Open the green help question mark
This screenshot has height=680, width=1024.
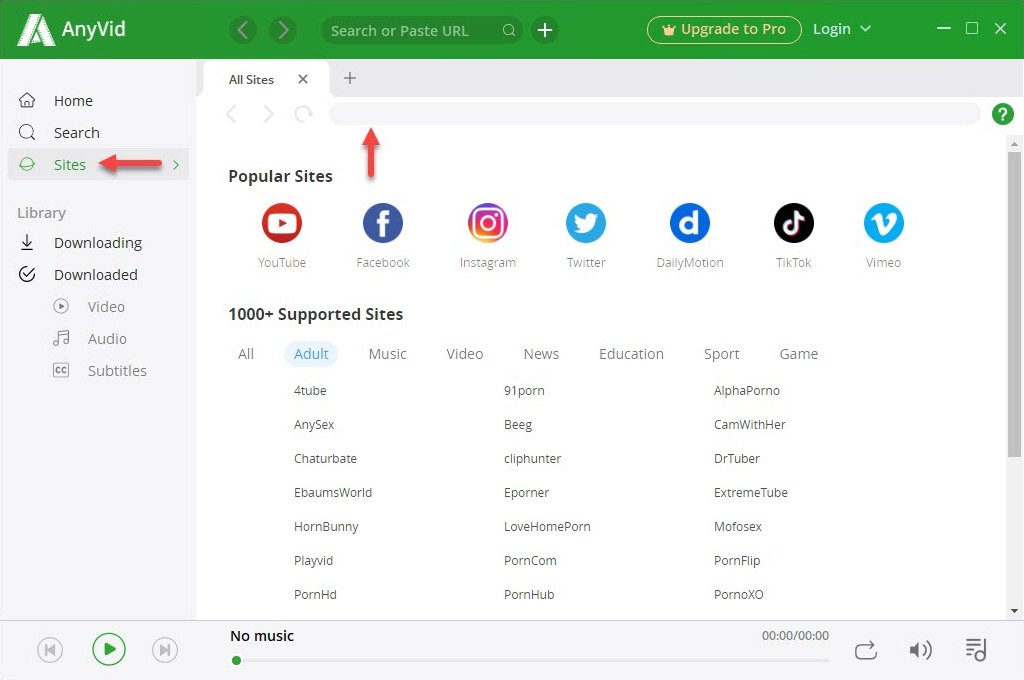pos(1002,114)
